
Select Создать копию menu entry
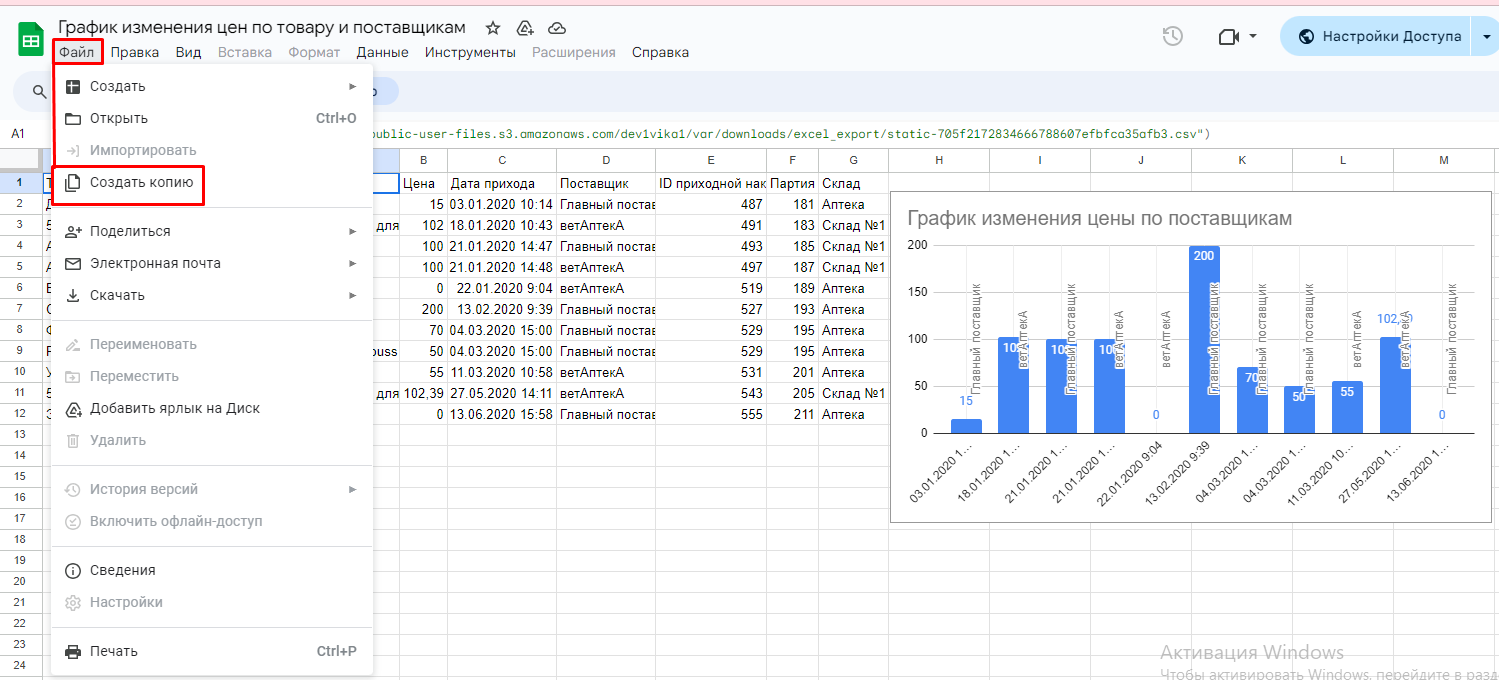click(x=141, y=182)
